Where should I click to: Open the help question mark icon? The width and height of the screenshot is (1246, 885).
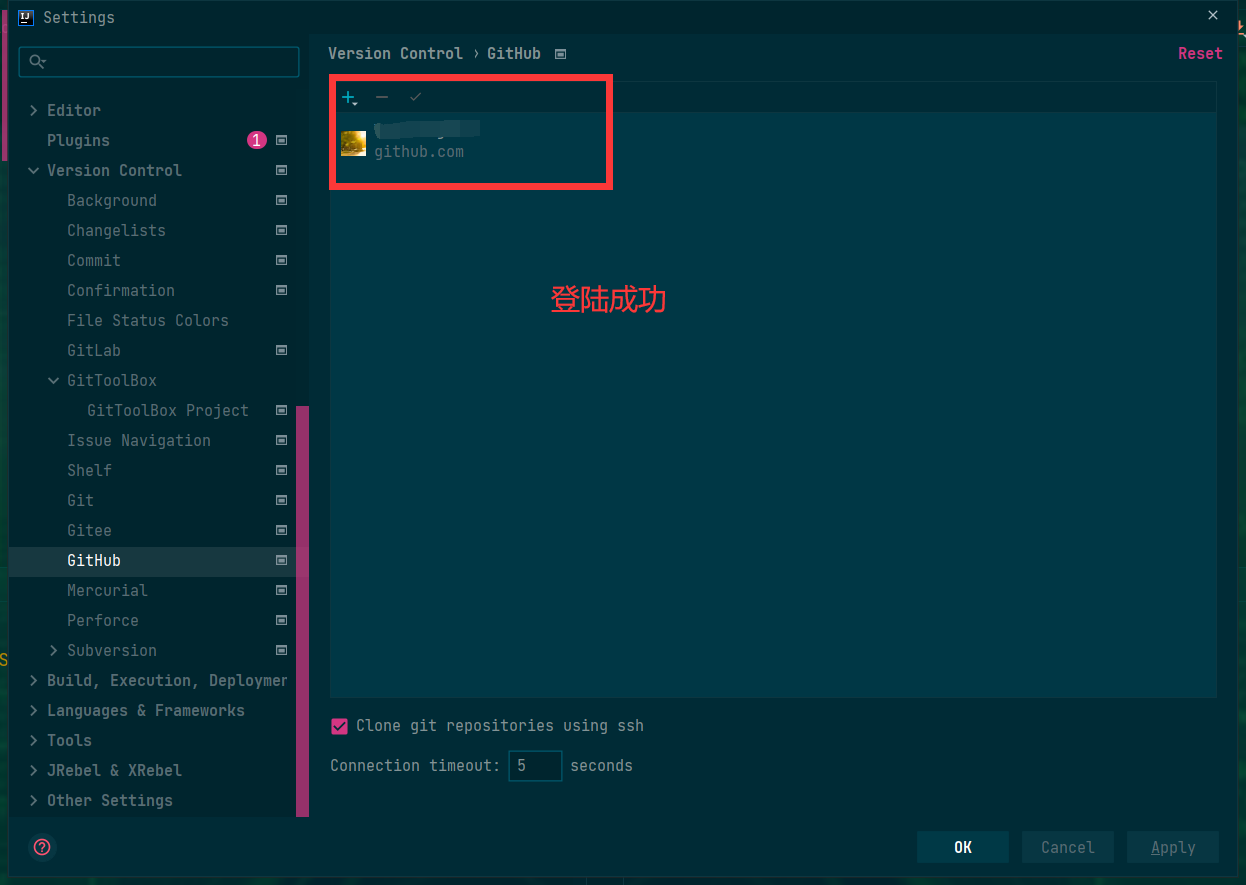point(42,847)
